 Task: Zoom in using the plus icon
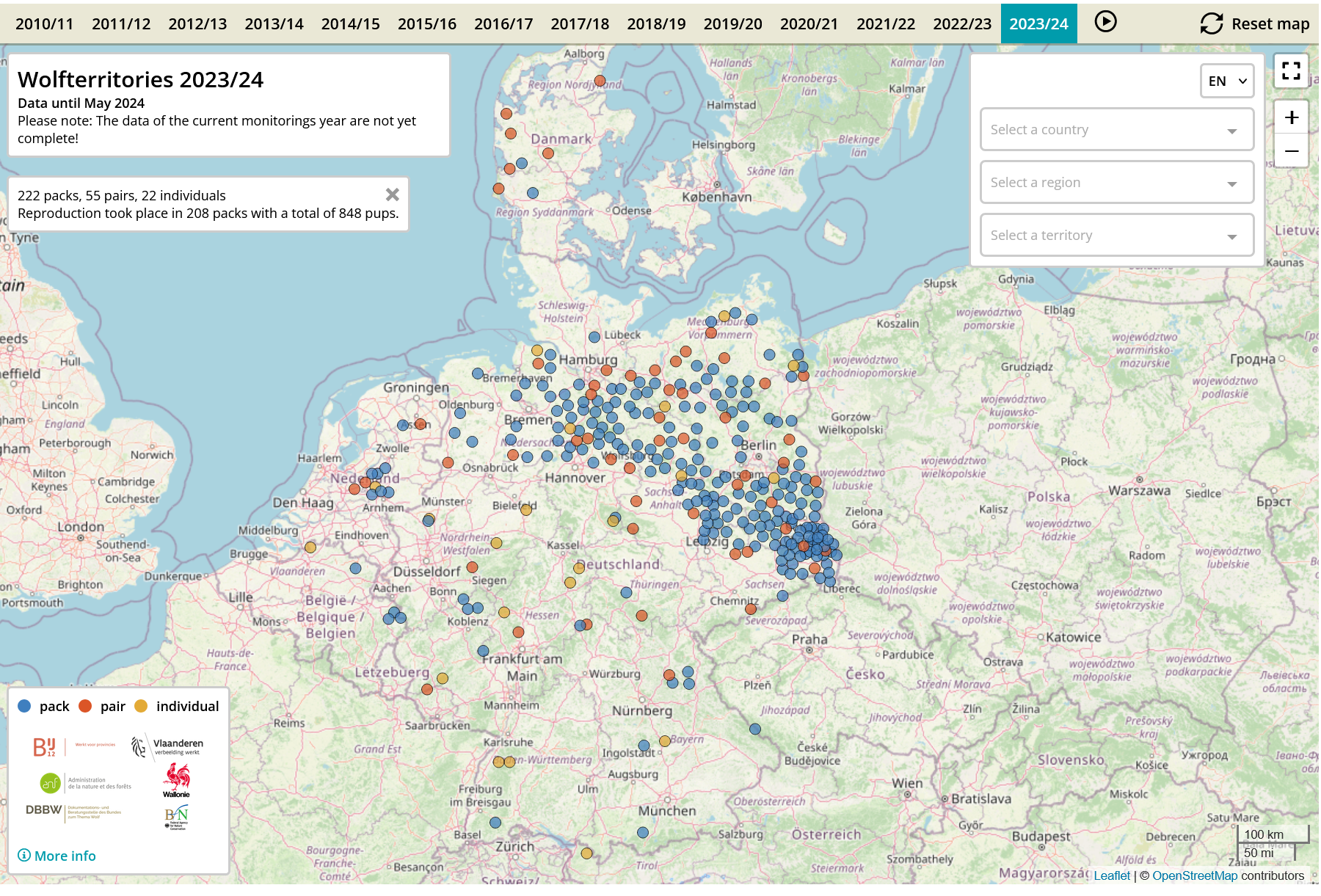[1291, 117]
